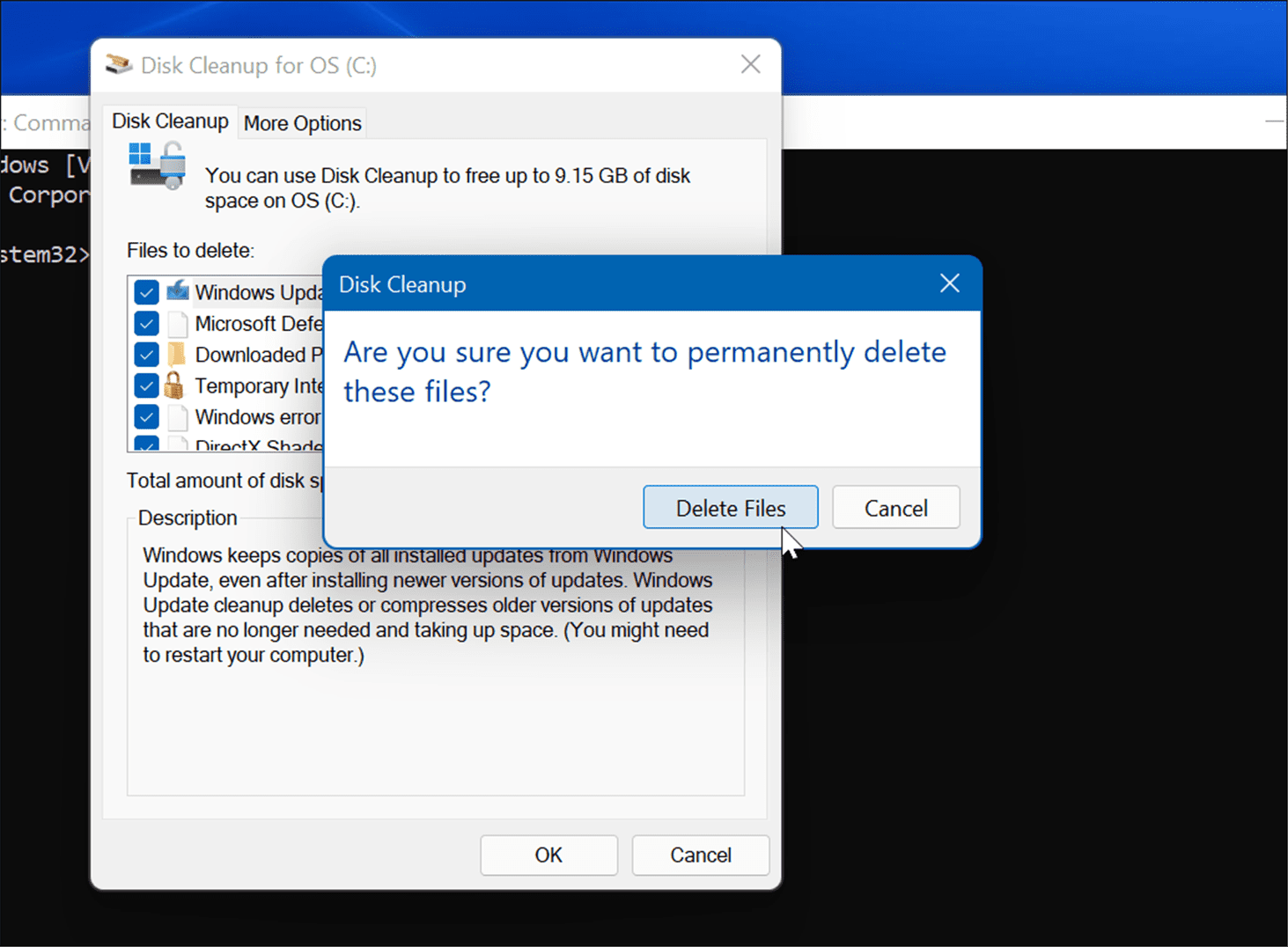Select the Temporary Internet Files row text

259,385
